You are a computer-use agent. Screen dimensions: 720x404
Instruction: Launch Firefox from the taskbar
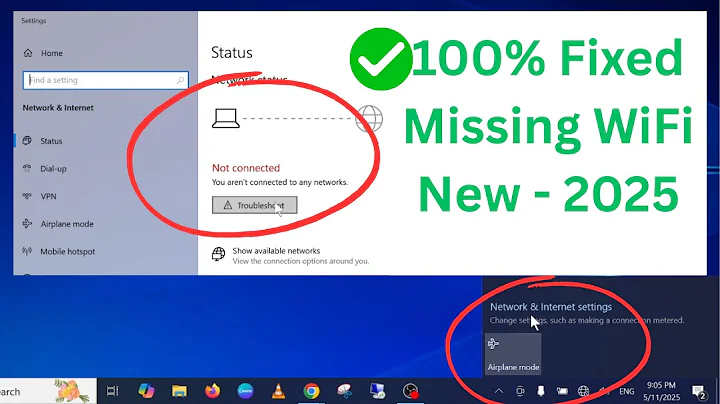(x=212, y=391)
